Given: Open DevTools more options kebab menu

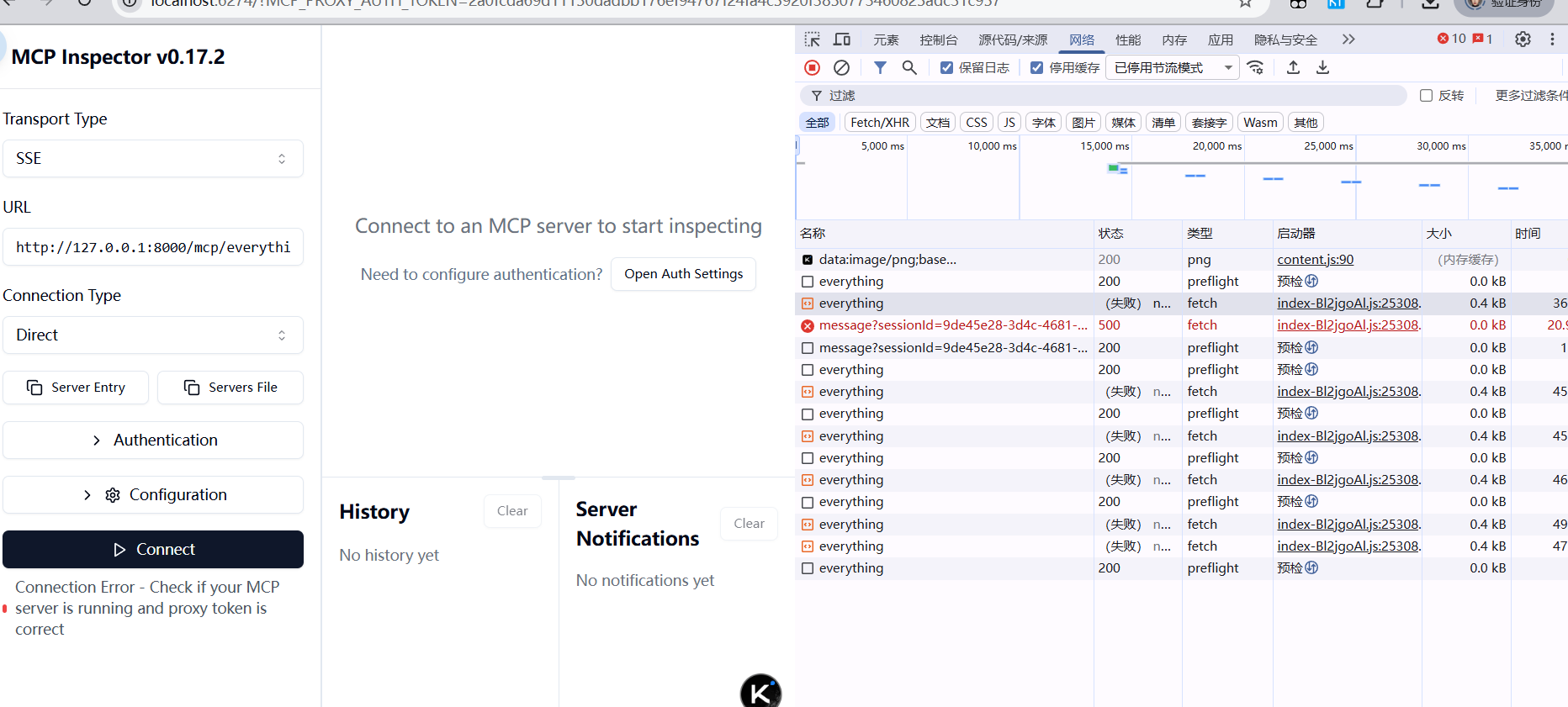Looking at the screenshot, I should point(1552,40).
